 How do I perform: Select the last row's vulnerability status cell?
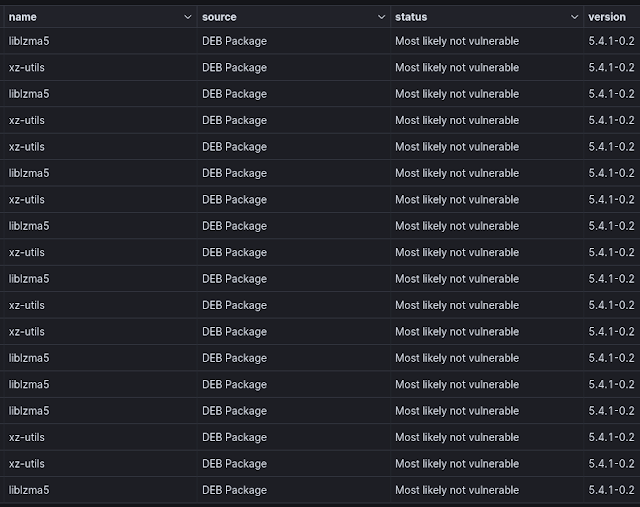pos(457,490)
